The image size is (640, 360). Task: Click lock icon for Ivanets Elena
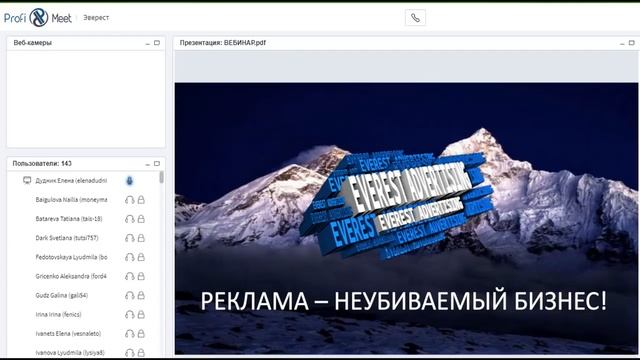pos(141,334)
